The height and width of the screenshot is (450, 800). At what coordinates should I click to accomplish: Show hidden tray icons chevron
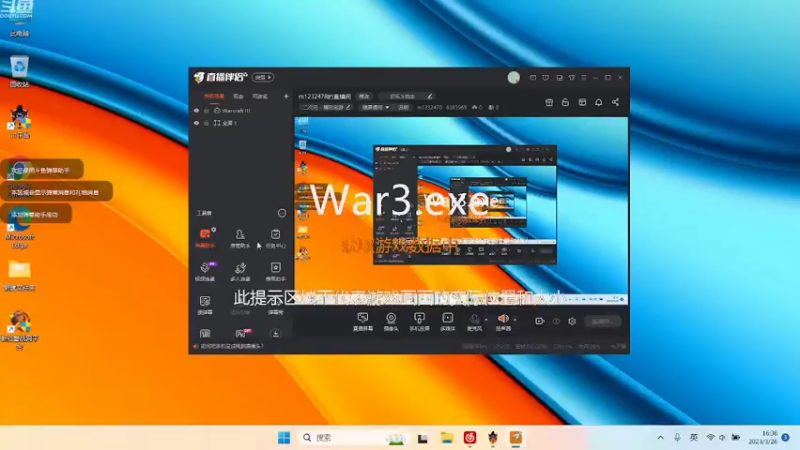(x=661, y=438)
